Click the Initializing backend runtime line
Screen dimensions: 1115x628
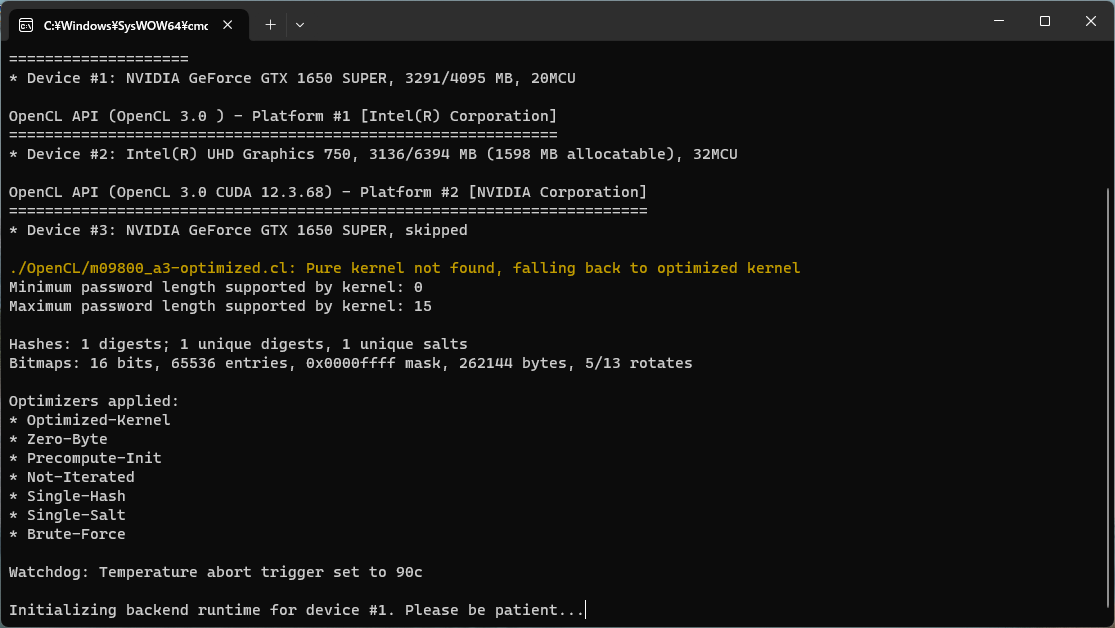coord(296,610)
